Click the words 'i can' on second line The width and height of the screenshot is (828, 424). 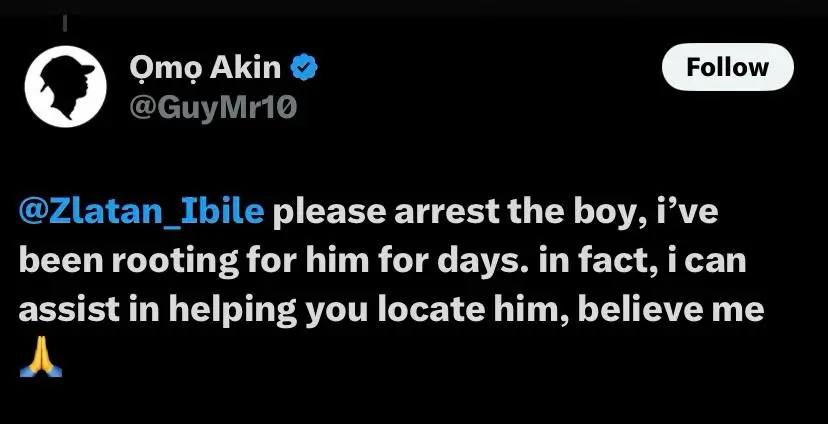[707, 262]
